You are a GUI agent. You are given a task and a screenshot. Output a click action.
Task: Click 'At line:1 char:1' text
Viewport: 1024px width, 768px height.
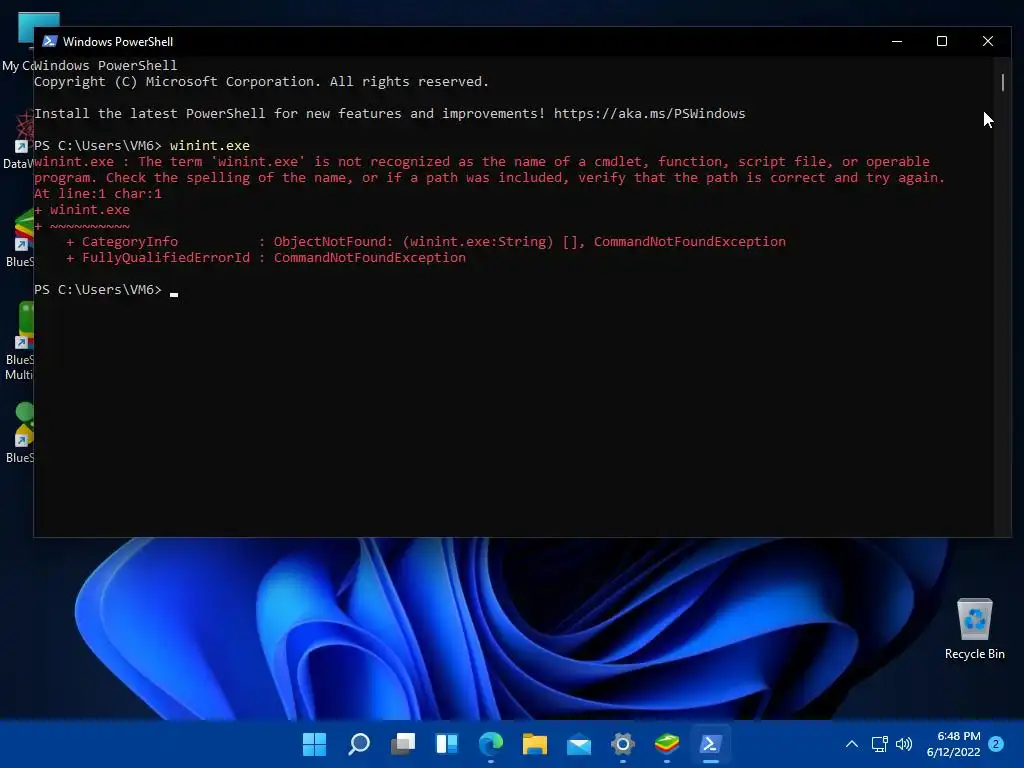[x=98, y=193]
